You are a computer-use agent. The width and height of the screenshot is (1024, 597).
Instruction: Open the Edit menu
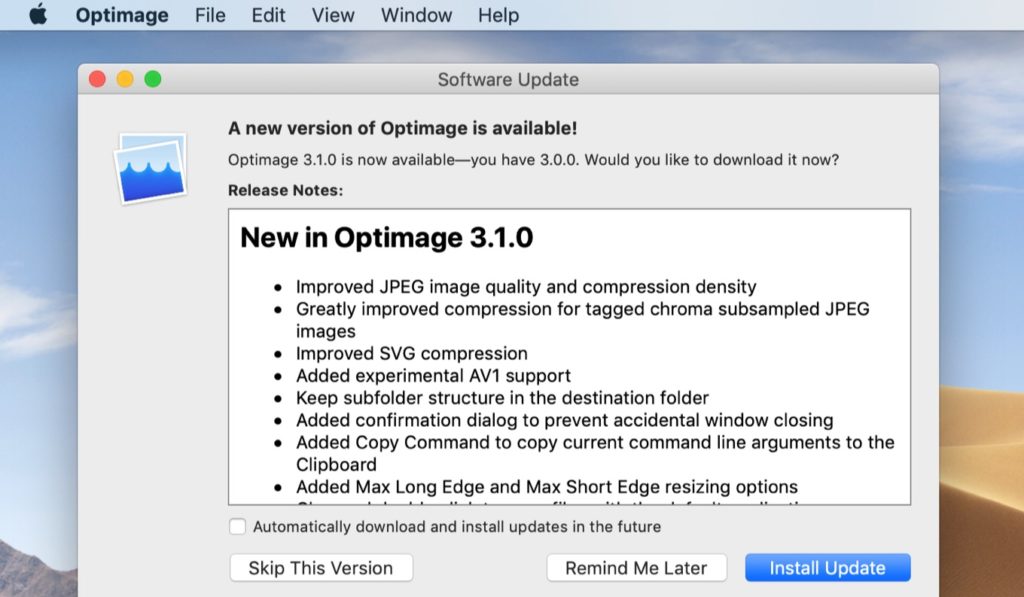click(267, 15)
